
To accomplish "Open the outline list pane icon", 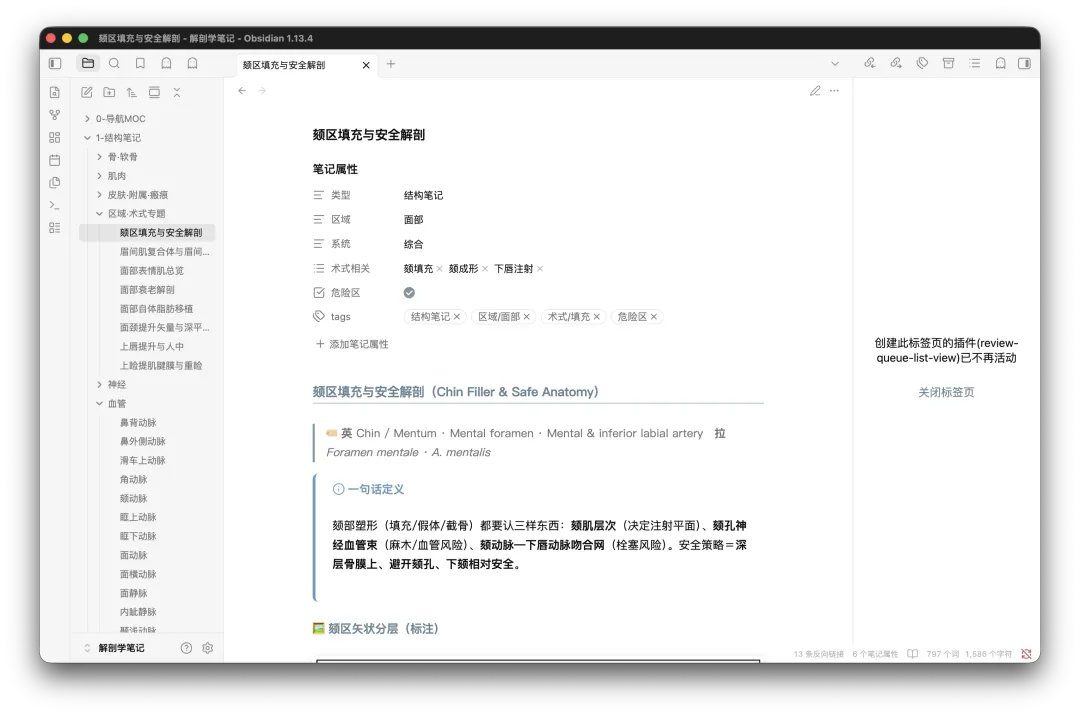I will pos(975,63).
